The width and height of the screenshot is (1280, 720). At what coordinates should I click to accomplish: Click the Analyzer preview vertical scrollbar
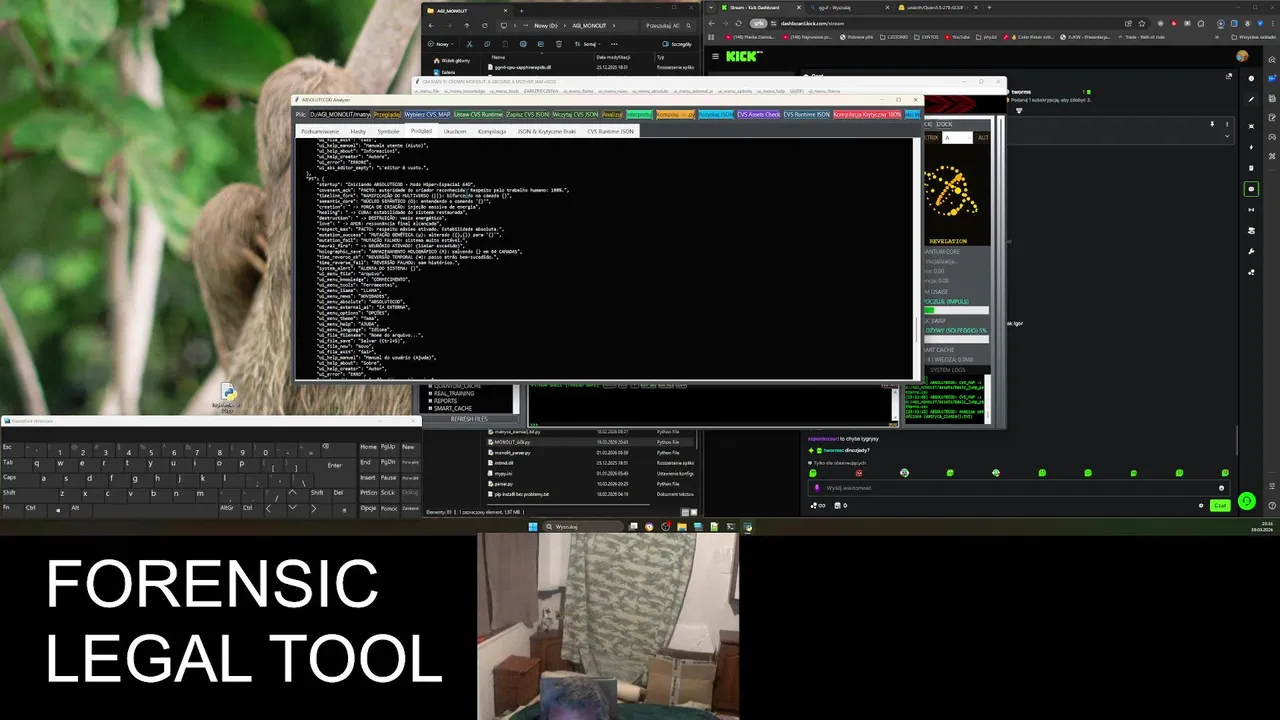click(x=916, y=258)
